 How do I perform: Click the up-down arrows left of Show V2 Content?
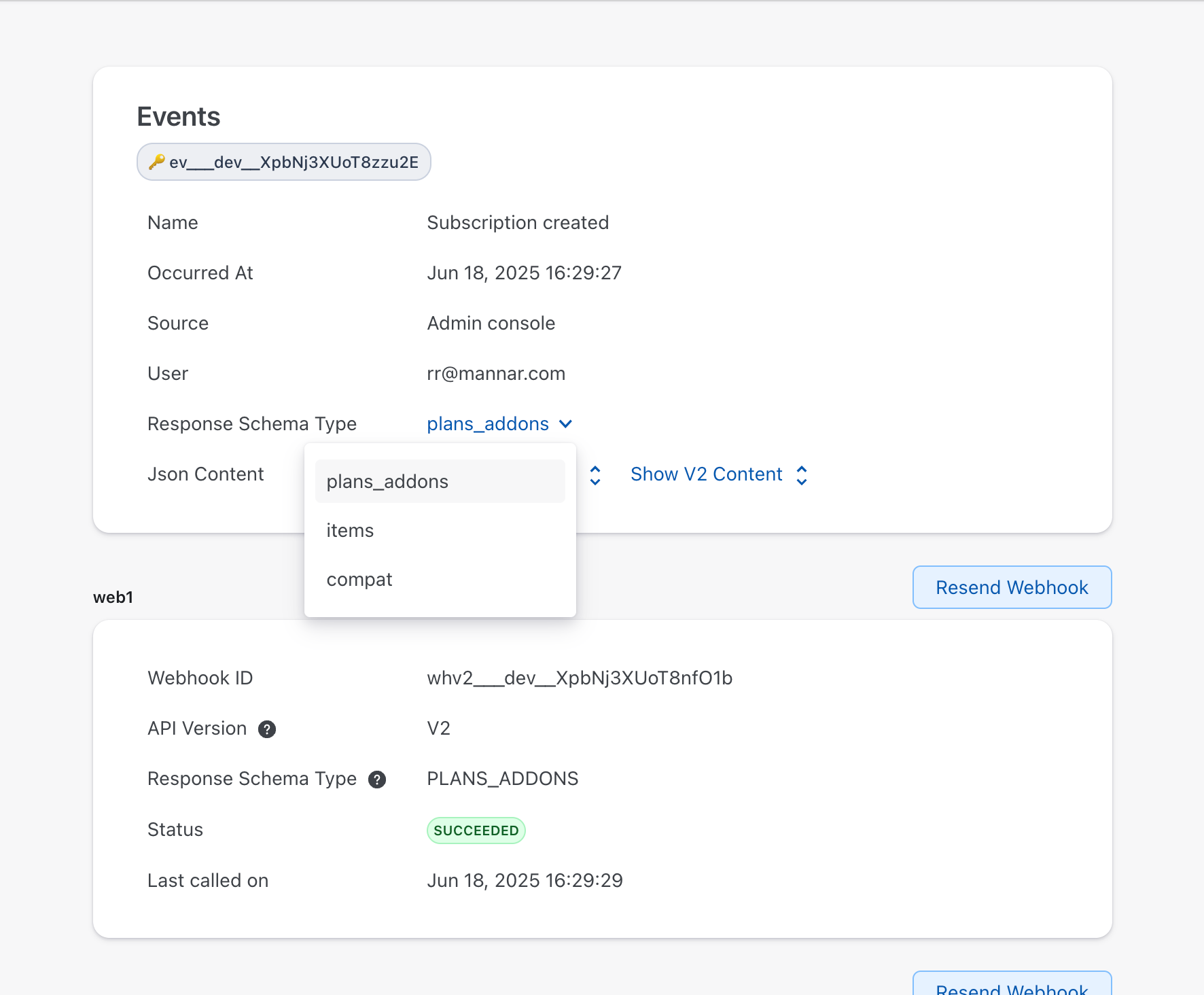[x=595, y=475]
